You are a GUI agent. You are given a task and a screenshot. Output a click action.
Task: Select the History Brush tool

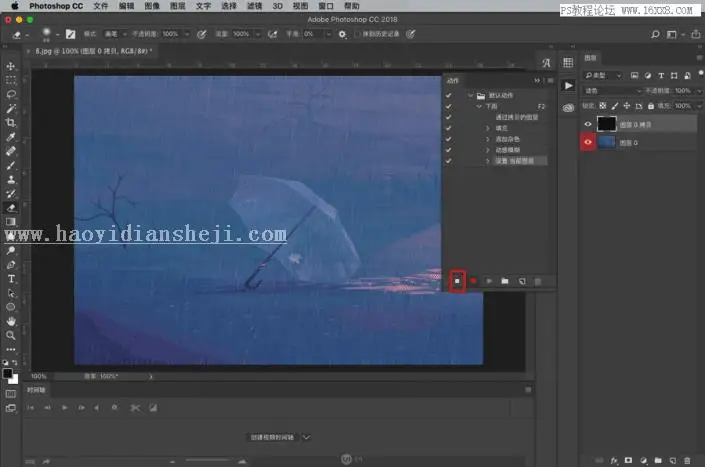point(11,194)
